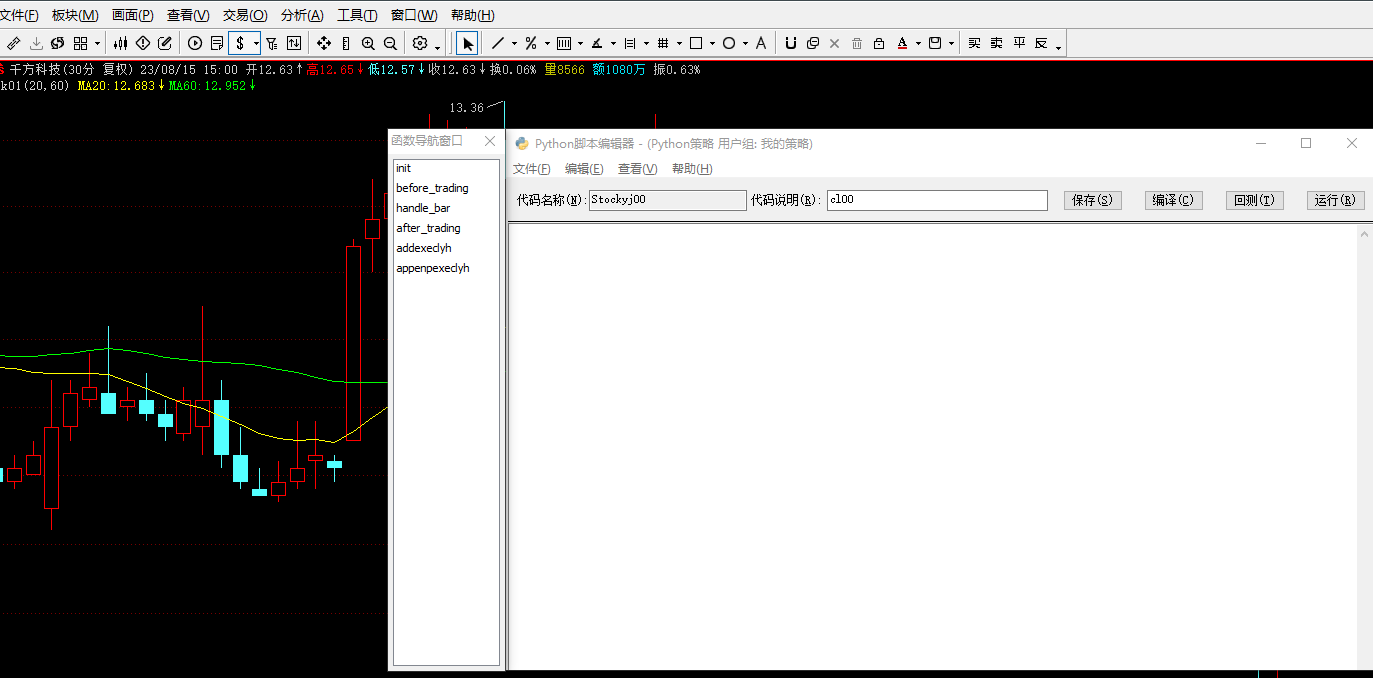Open the 板块(M) main menu

coord(75,15)
